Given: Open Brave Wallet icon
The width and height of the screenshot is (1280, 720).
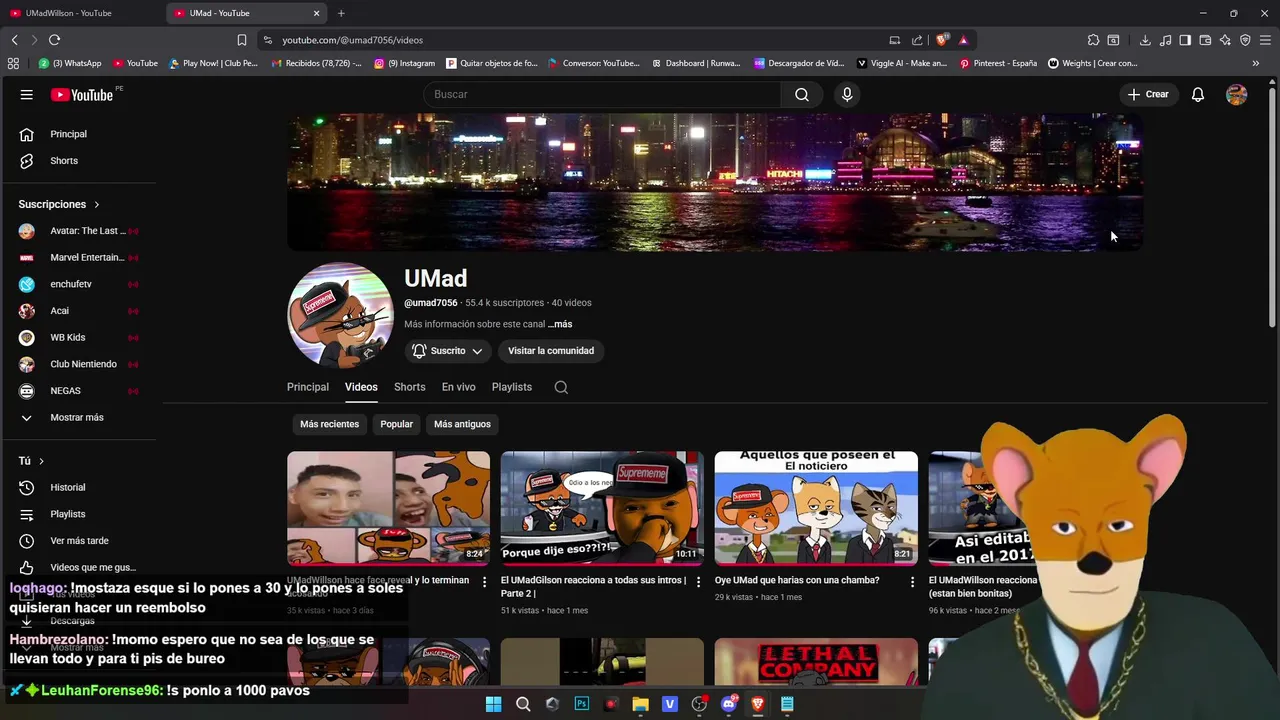Looking at the screenshot, I should 1205,40.
